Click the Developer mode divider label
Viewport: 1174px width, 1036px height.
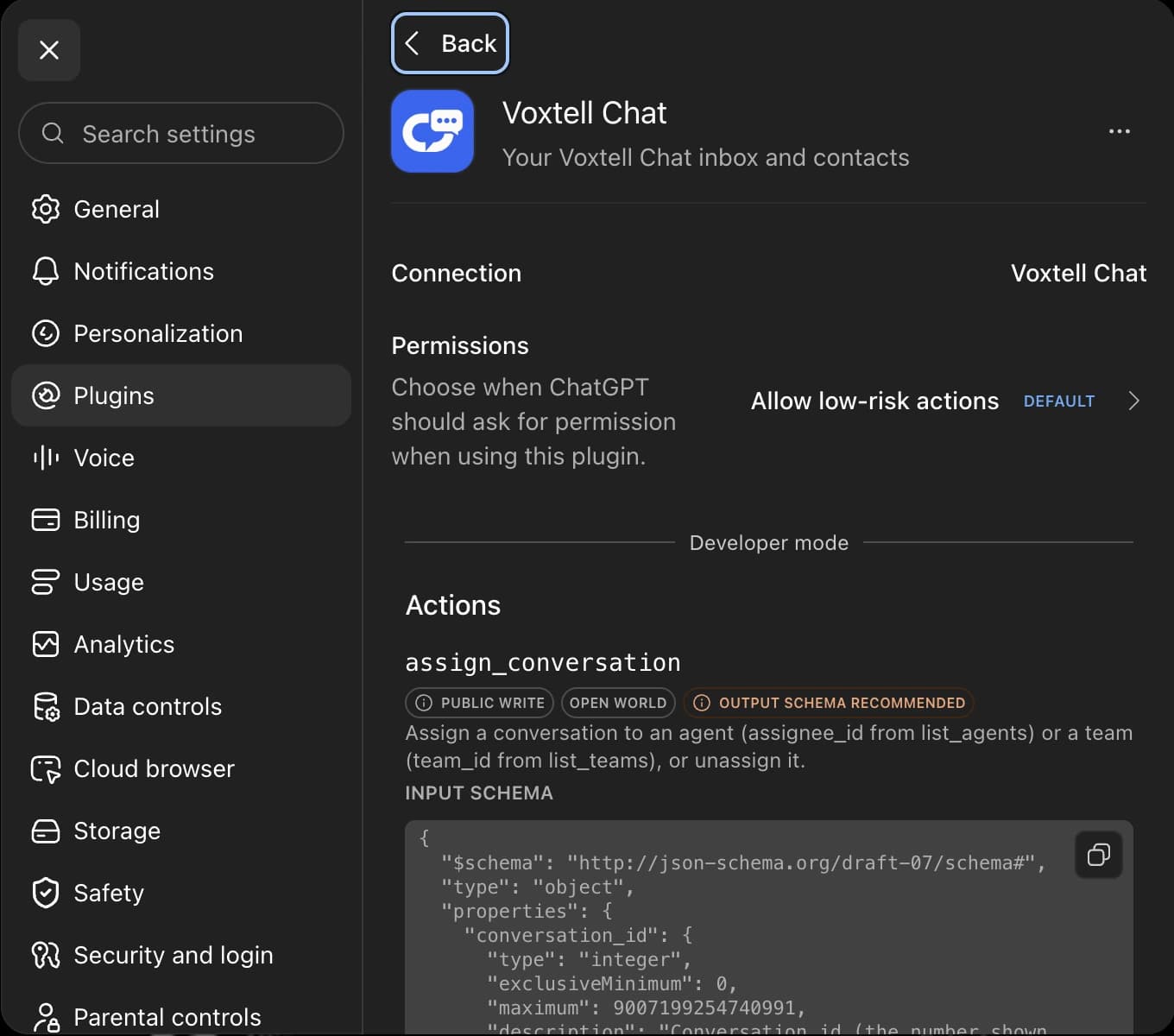point(769,543)
